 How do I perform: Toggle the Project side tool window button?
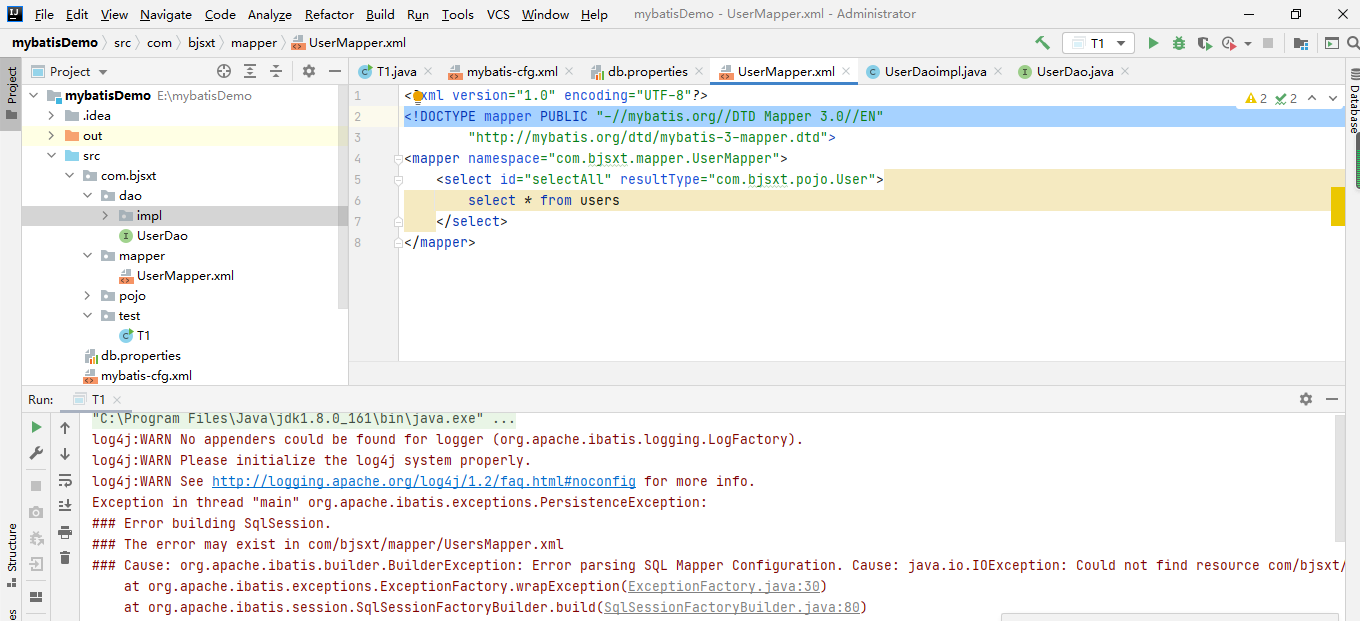point(11,93)
